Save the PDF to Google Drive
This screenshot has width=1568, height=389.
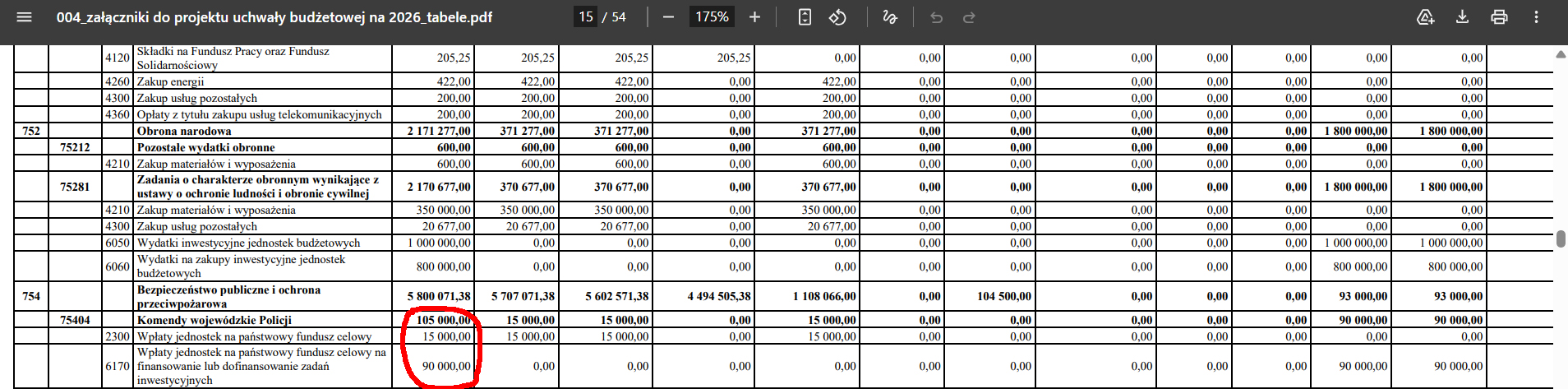1426,17
